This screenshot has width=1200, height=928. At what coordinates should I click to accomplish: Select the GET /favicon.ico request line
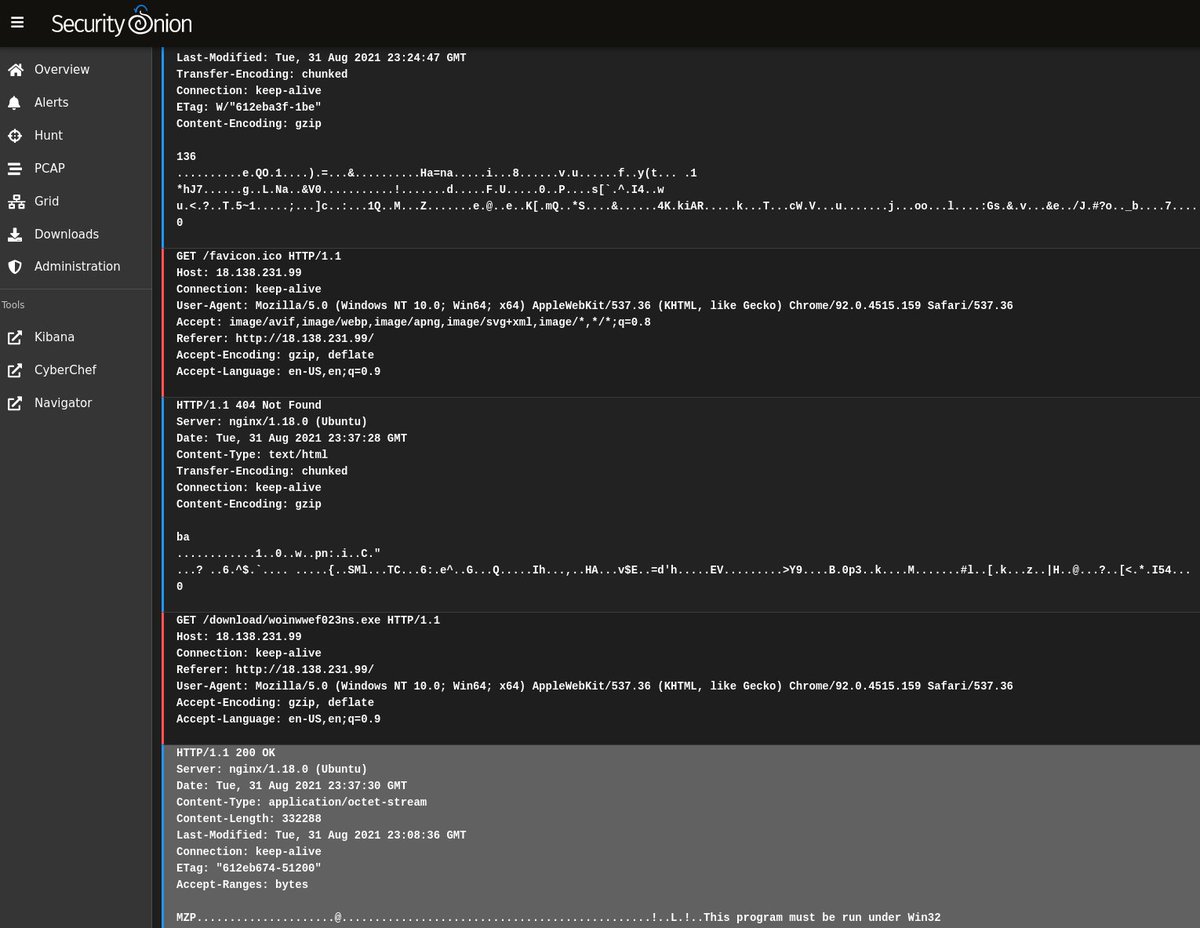259,256
